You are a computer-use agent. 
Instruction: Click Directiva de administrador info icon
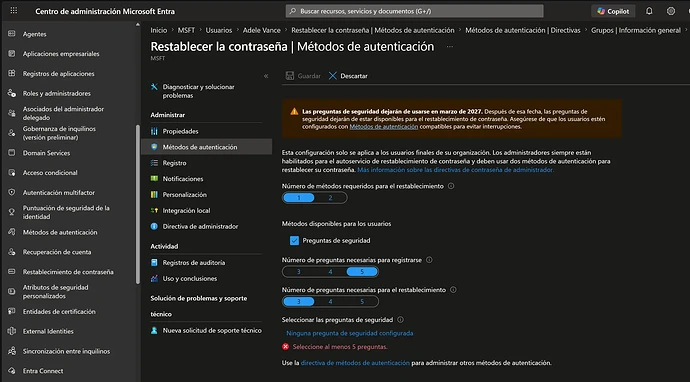(154, 226)
